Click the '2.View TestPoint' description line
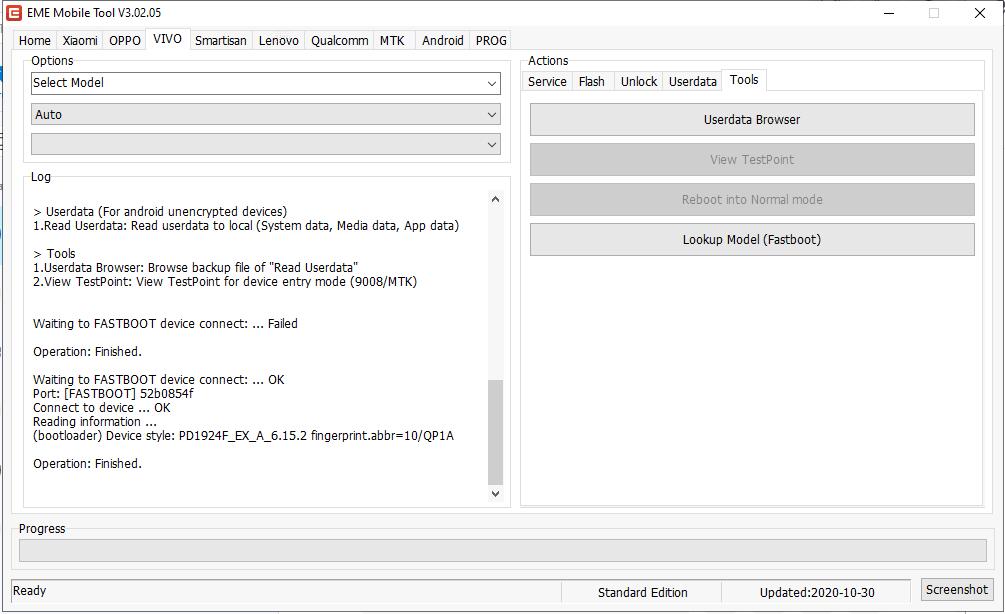 pyautogui.click(x=225, y=281)
